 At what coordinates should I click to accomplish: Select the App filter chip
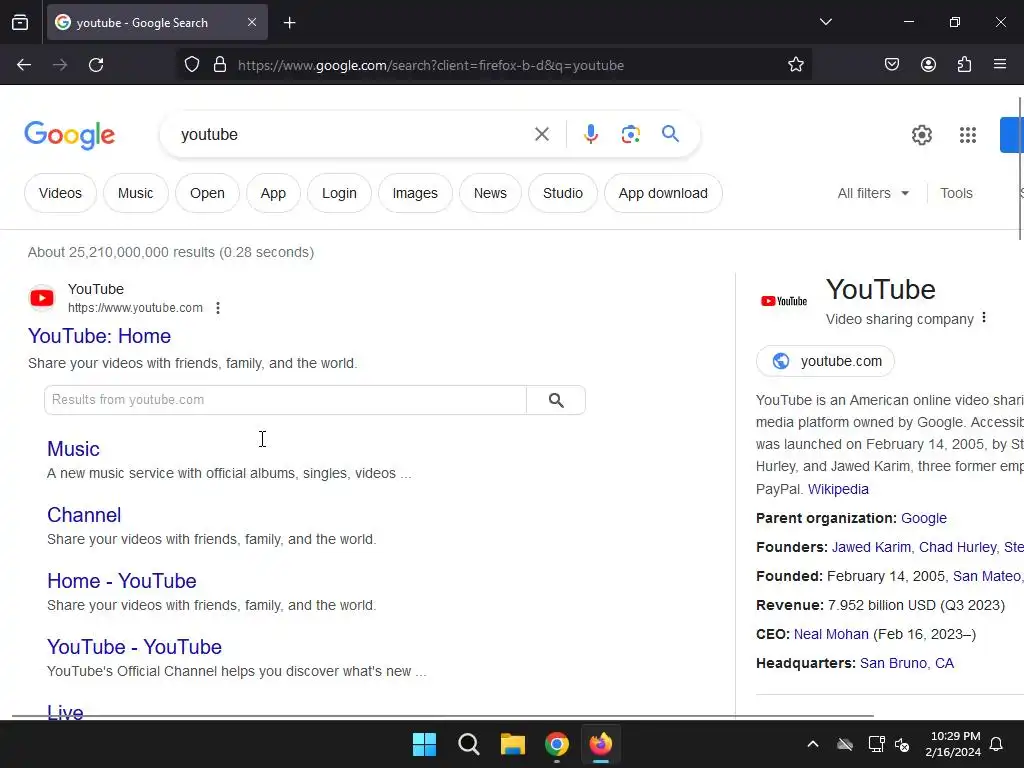[x=273, y=193]
